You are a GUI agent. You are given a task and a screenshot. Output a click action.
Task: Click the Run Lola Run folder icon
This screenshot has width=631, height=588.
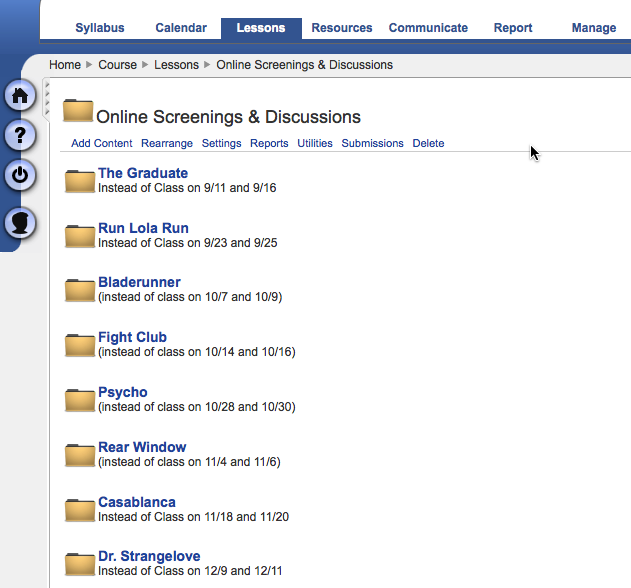(x=80, y=236)
